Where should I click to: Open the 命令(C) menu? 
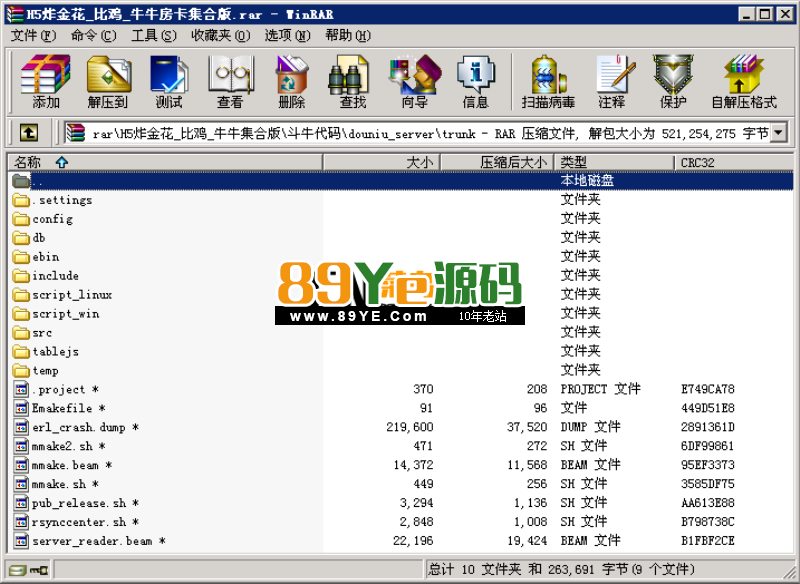pos(93,35)
